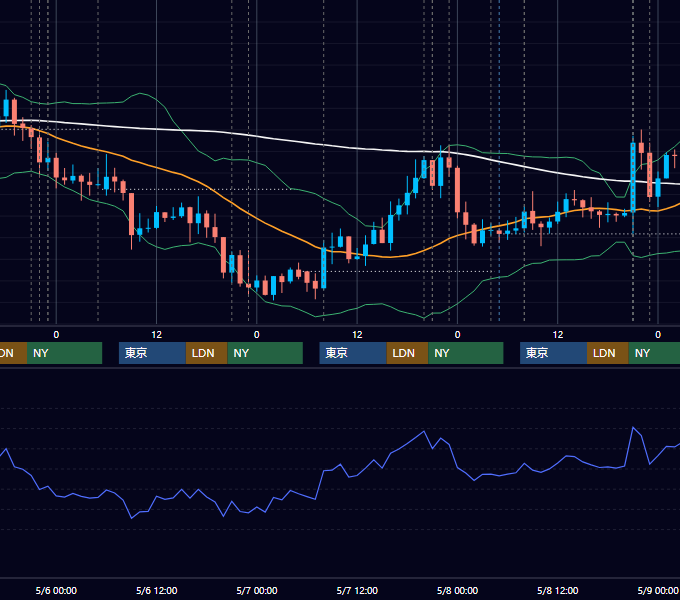Select the LDN session block on 5/6
The image size is (680, 600).
(x=206, y=353)
